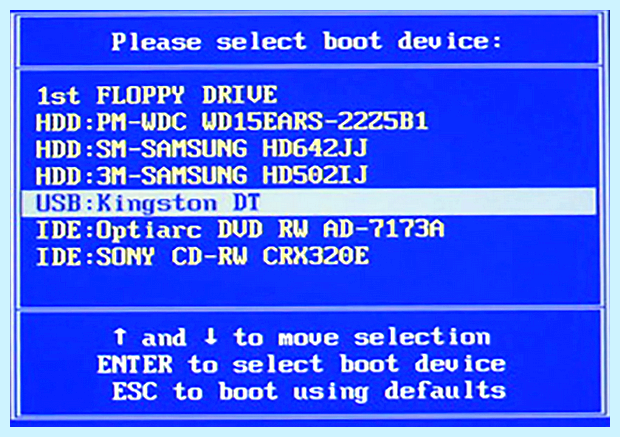This screenshot has width=620, height=437.
Task: Click the 'Please select boot device:' title
Action: (306, 42)
